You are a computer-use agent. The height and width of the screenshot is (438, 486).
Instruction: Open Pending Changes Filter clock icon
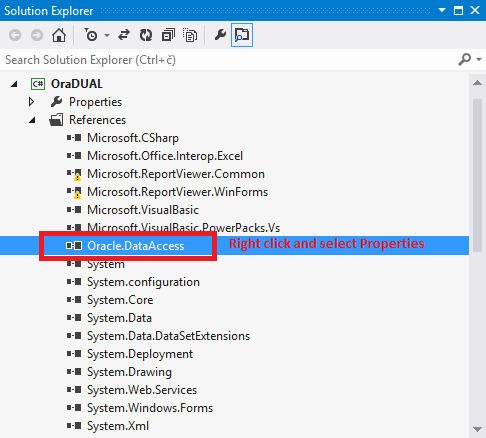[90, 35]
